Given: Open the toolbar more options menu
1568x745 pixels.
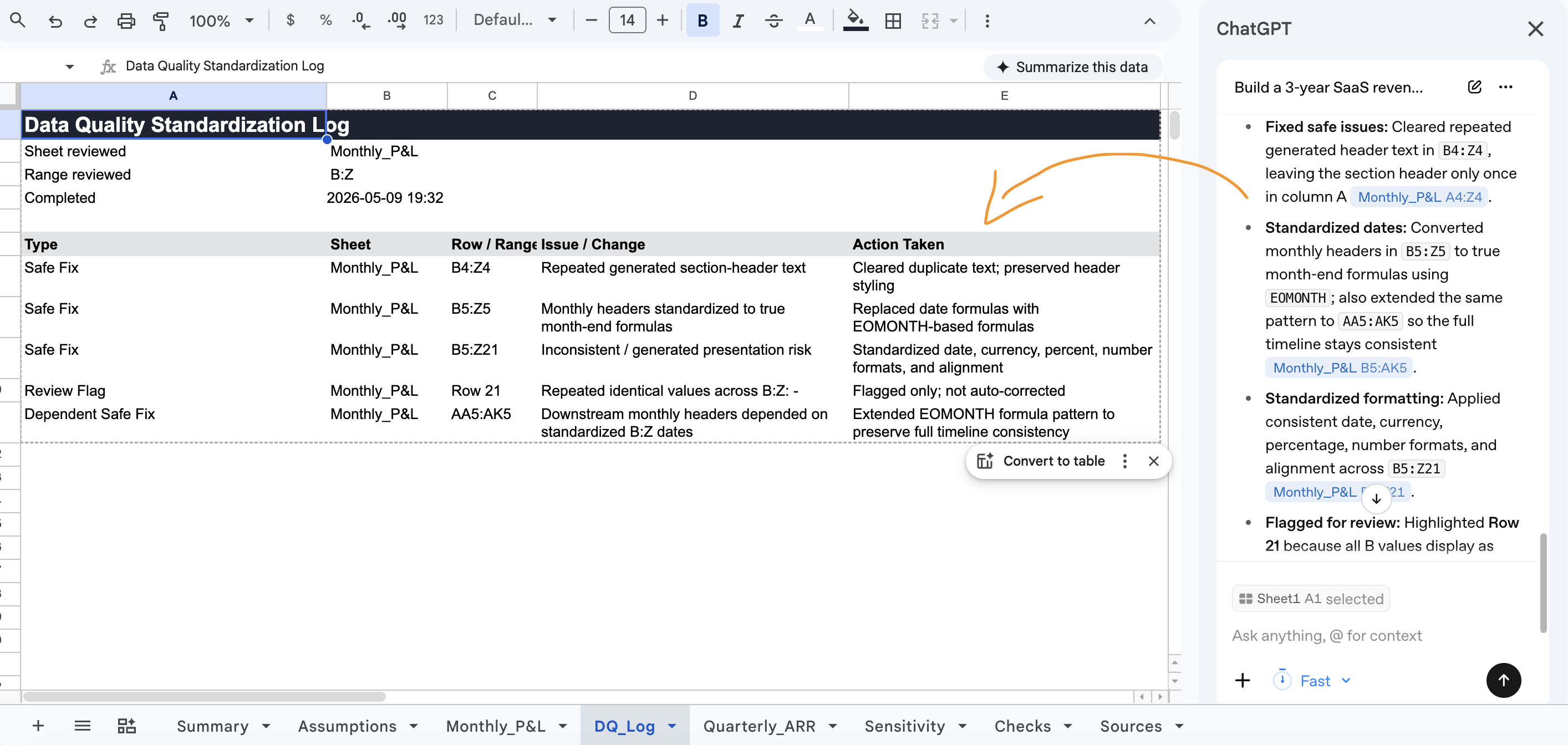Looking at the screenshot, I should point(987,21).
